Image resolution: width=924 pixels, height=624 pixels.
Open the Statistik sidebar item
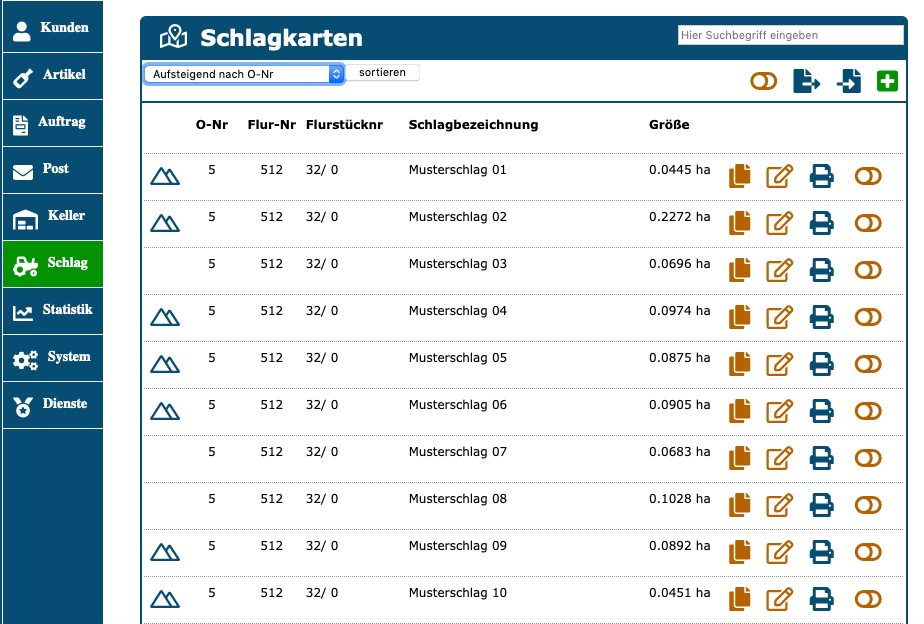[52, 310]
